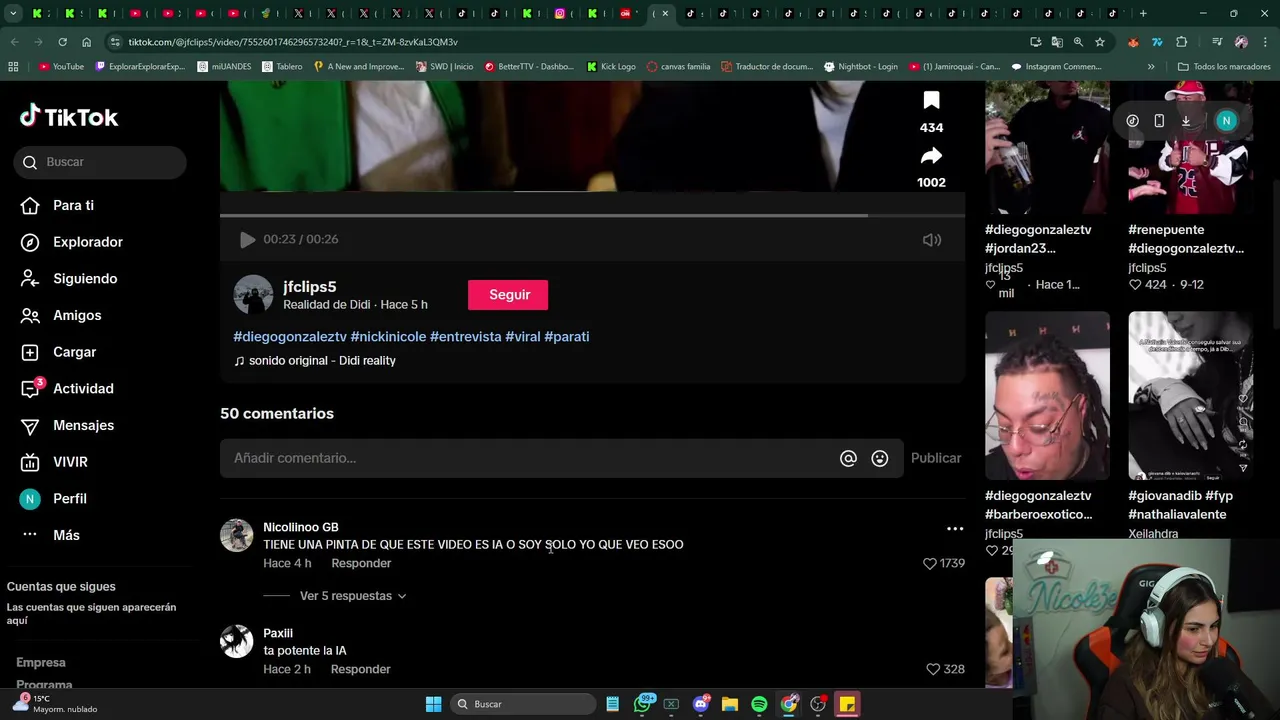This screenshot has width=1280, height=720.
Task: Open WhatsApp from the taskbar
Action: pyautogui.click(x=643, y=704)
